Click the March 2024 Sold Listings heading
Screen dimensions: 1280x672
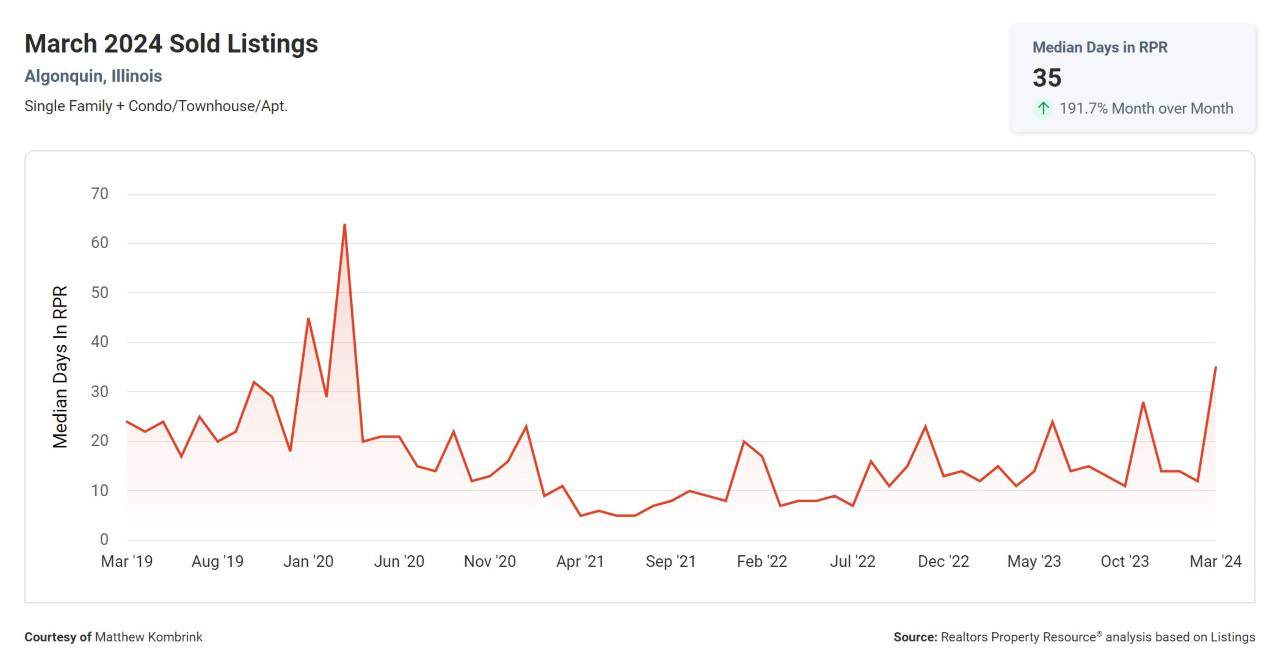171,44
